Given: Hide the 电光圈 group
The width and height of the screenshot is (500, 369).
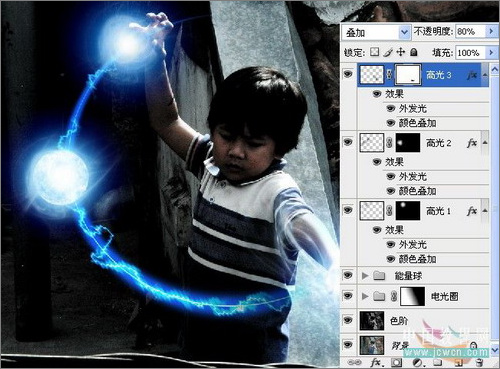Looking at the screenshot, I should 348,296.
